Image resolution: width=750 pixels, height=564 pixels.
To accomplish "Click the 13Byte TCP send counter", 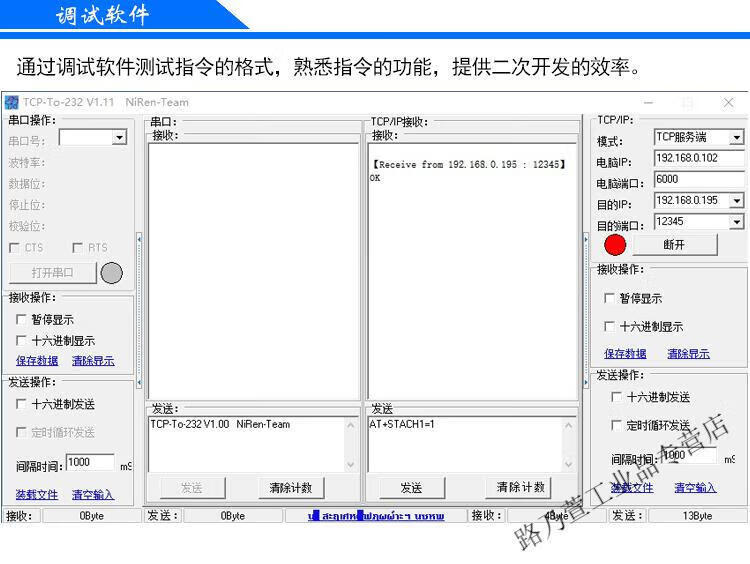I will (697, 516).
